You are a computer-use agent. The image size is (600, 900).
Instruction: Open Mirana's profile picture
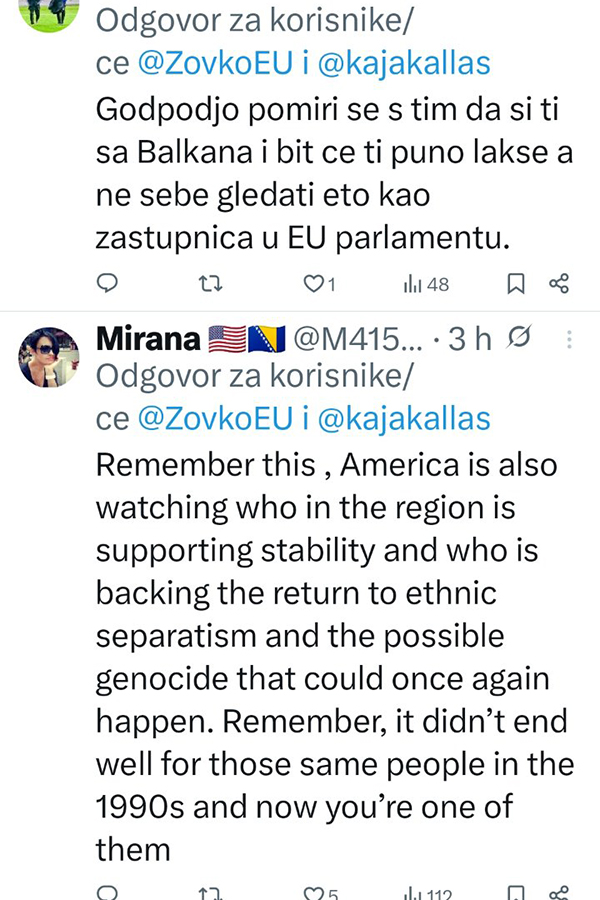49,356
